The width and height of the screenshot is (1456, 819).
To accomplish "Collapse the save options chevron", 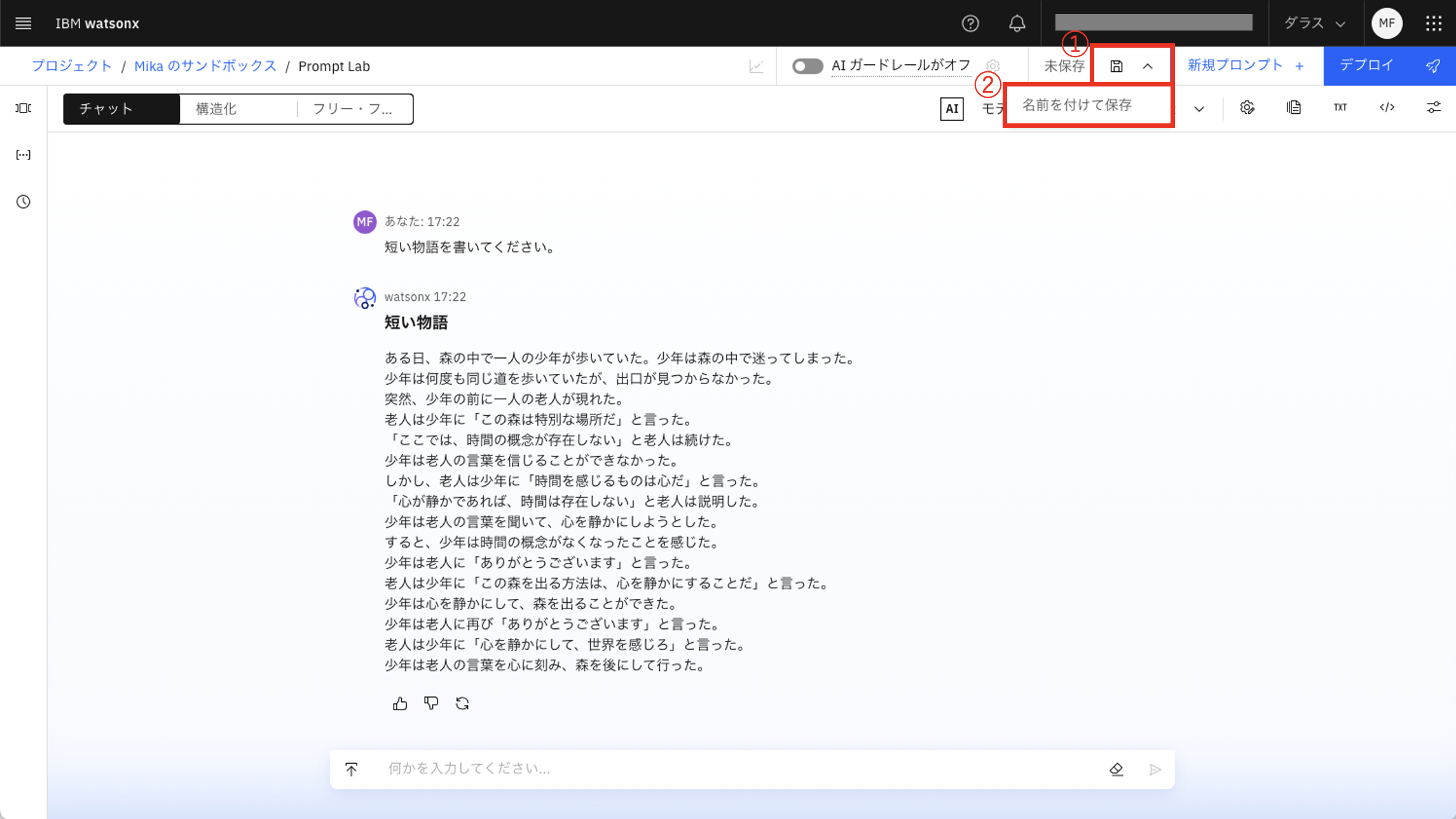I will point(1148,66).
